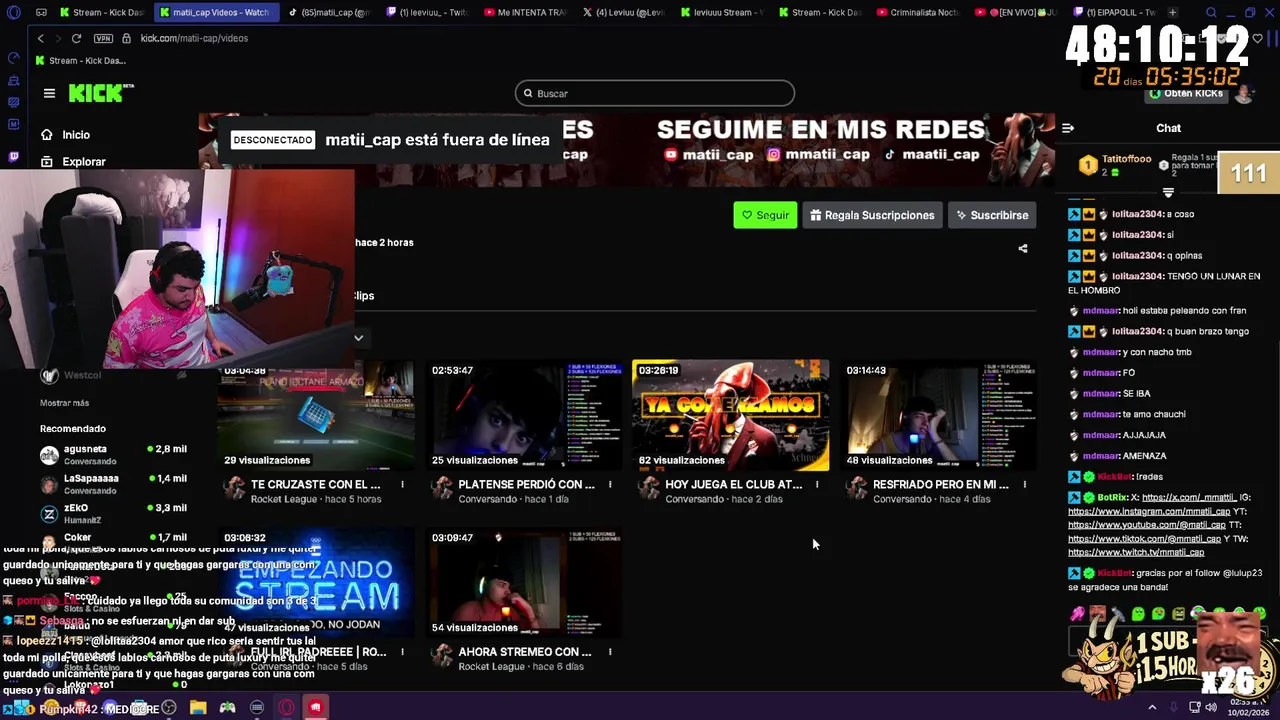This screenshot has height=720, width=1280.
Task: Go to Inicio in the sidebar
Action: [x=66, y=134]
